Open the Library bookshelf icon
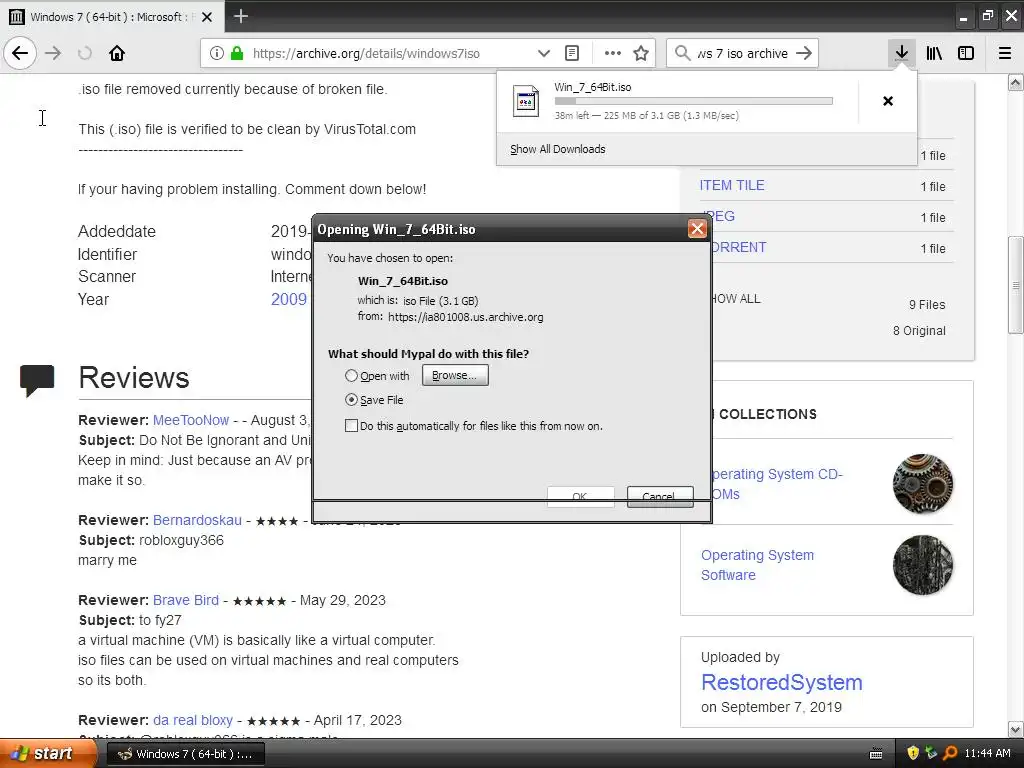 pos(934,53)
